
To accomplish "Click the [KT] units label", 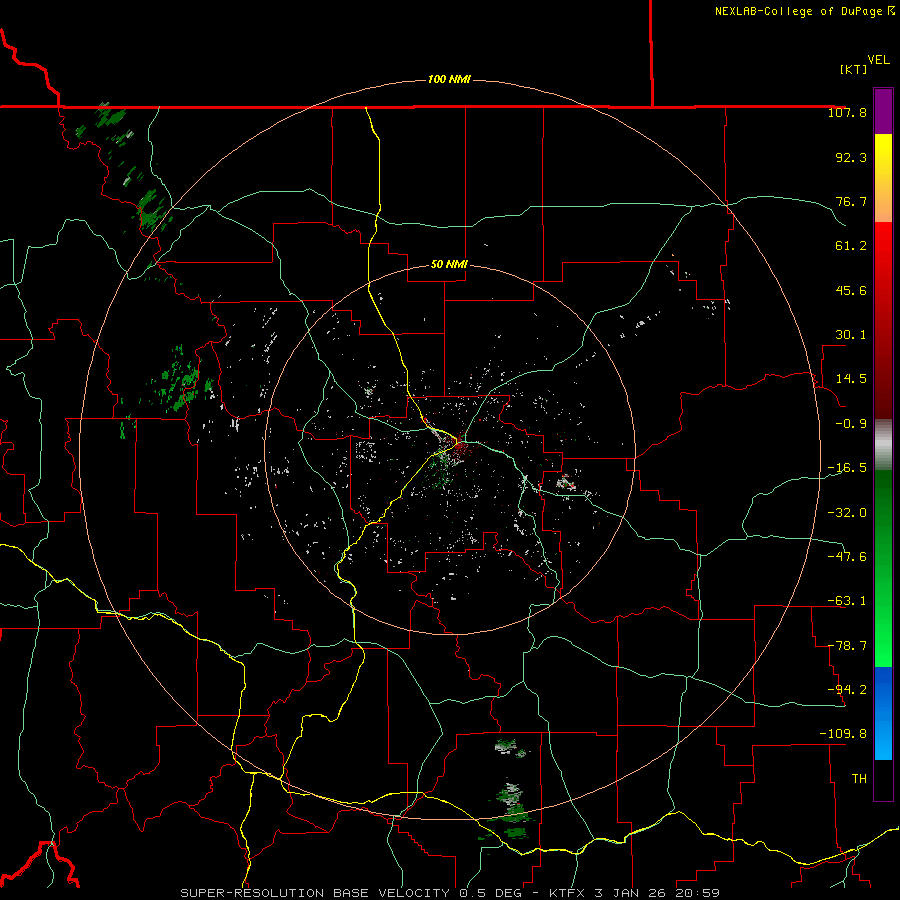I will (x=854, y=69).
